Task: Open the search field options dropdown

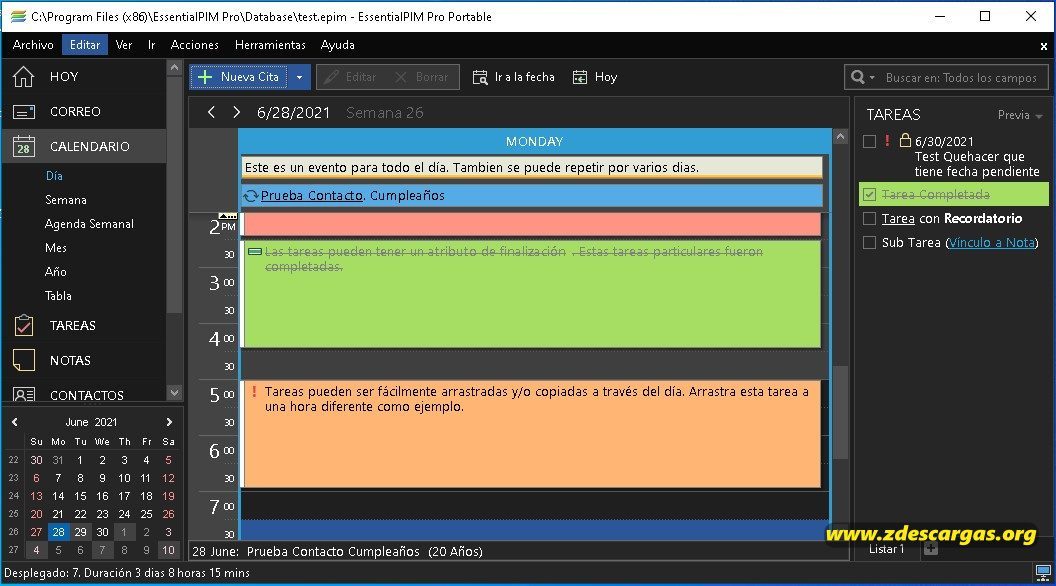Action: pos(872,77)
